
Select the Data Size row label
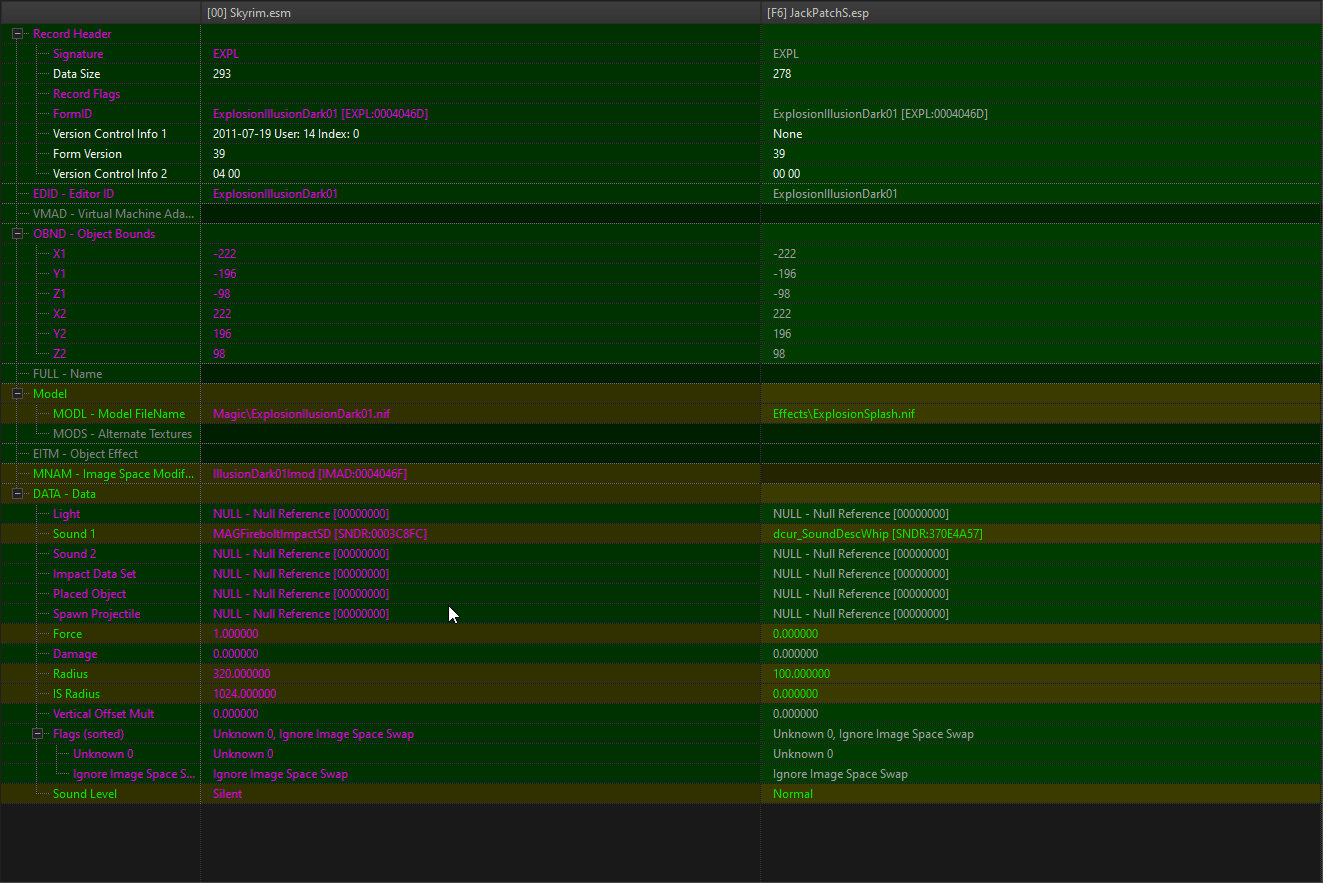pos(76,74)
